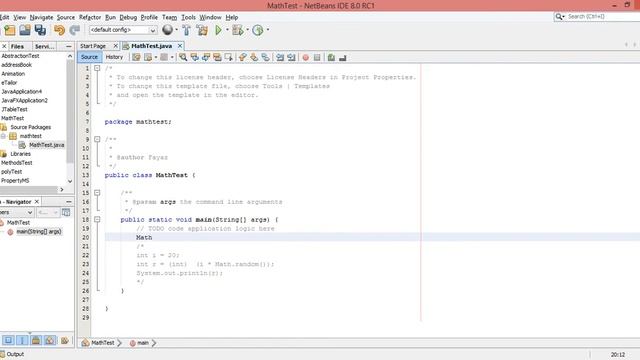The height and width of the screenshot is (360, 640).
Task: Click main in the breadcrumb bar
Action: (x=142, y=343)
